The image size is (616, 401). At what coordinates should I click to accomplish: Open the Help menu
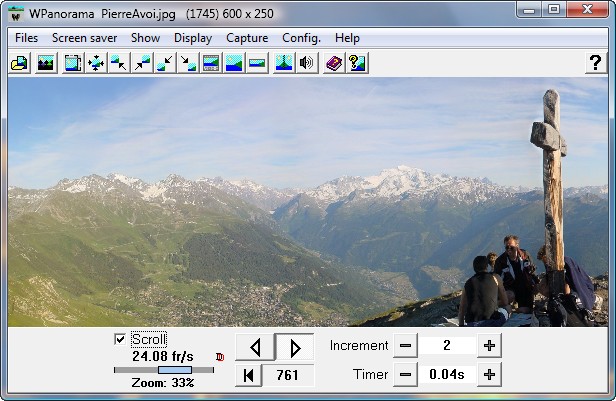pyautogui.click(x=347, y=38)
